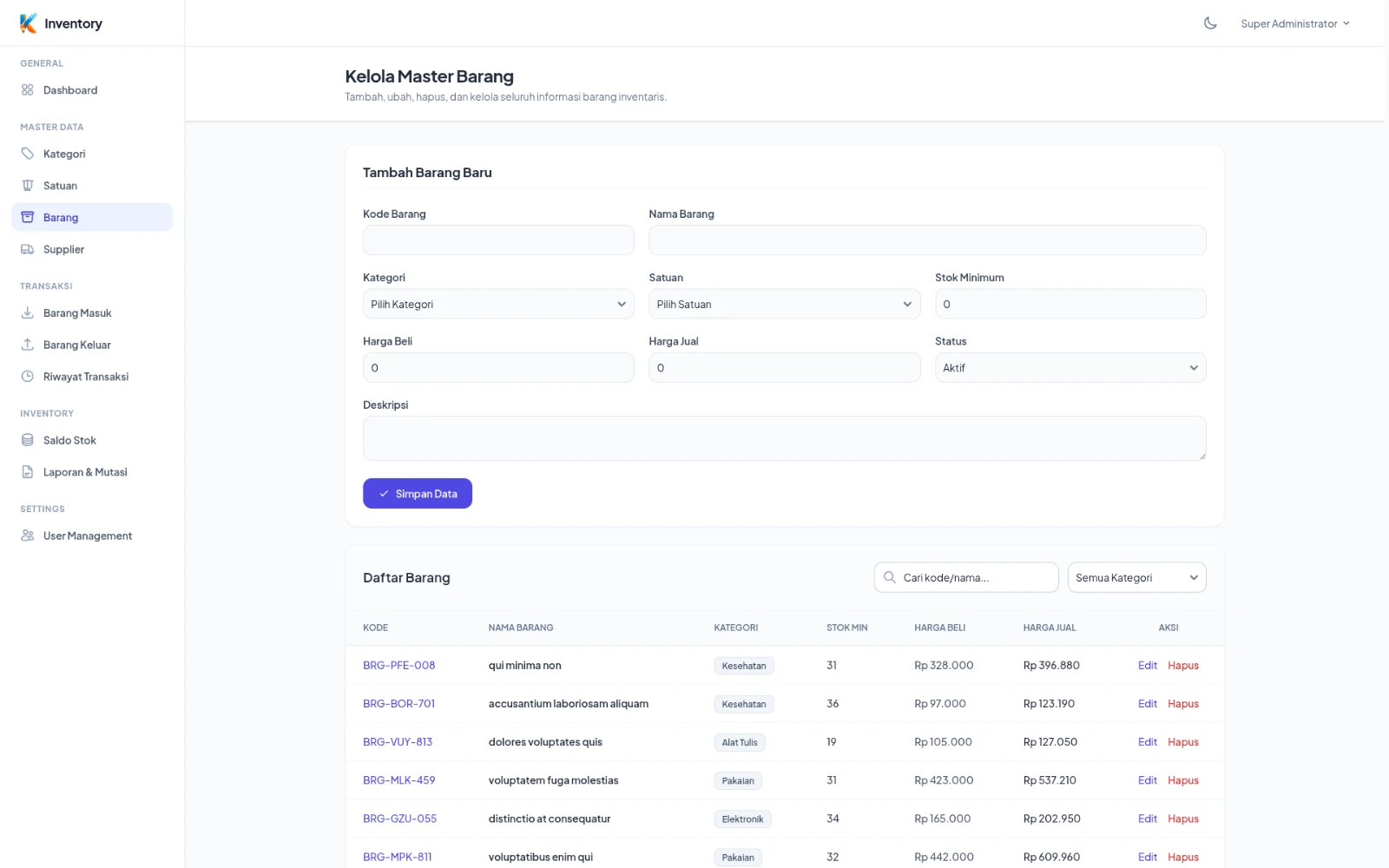Click the Dashboard grid icon
Image resolution: width=1389 pixels, height=868 pixels.
(28, 90)
